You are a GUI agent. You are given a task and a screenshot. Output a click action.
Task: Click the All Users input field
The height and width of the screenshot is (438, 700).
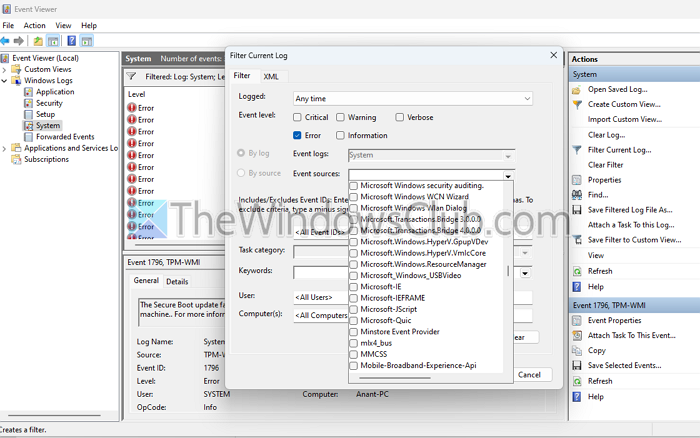[x=321, y=297]
